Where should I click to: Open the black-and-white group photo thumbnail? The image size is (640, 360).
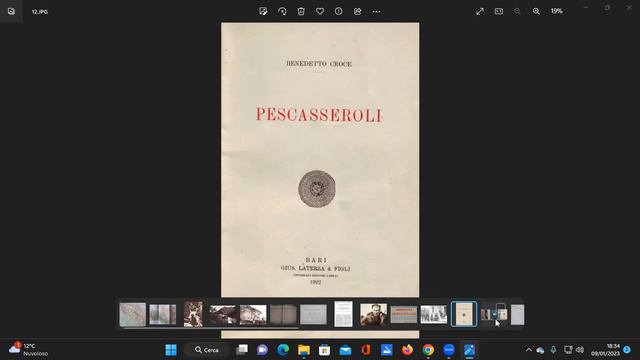[434, 315]
